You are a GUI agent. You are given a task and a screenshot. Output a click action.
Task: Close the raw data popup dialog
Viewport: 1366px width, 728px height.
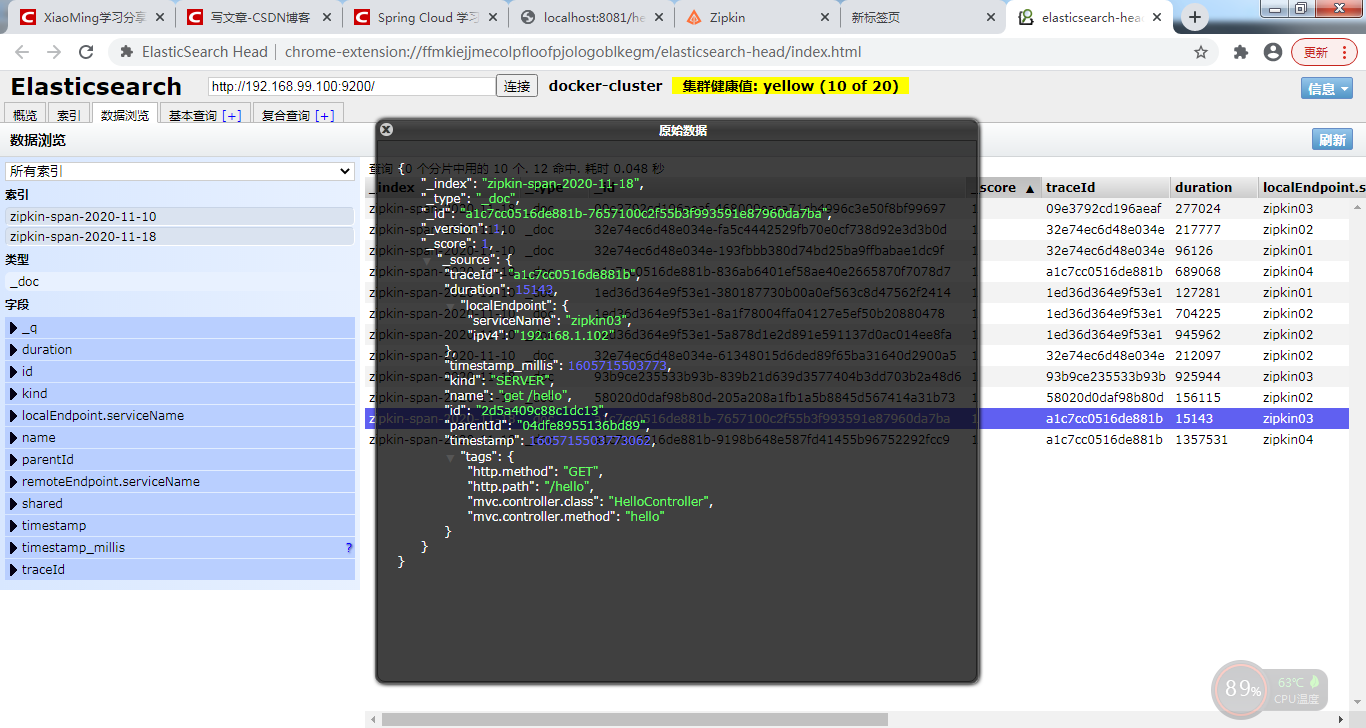pos(387,130)
